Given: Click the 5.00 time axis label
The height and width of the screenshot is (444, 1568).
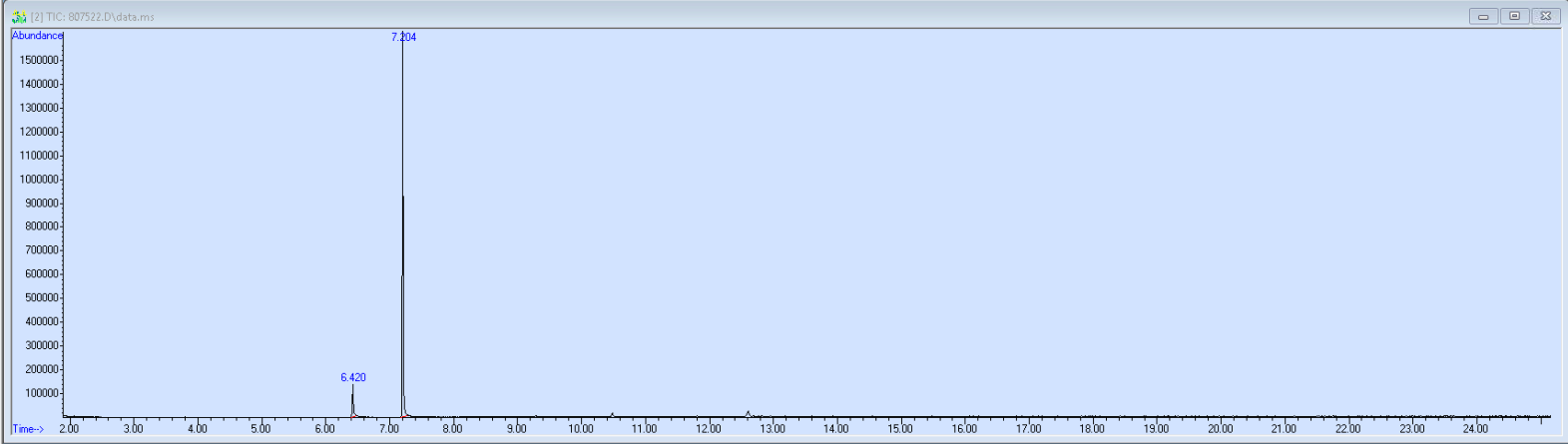Looking at the screenshot, I should pos(261,429).
